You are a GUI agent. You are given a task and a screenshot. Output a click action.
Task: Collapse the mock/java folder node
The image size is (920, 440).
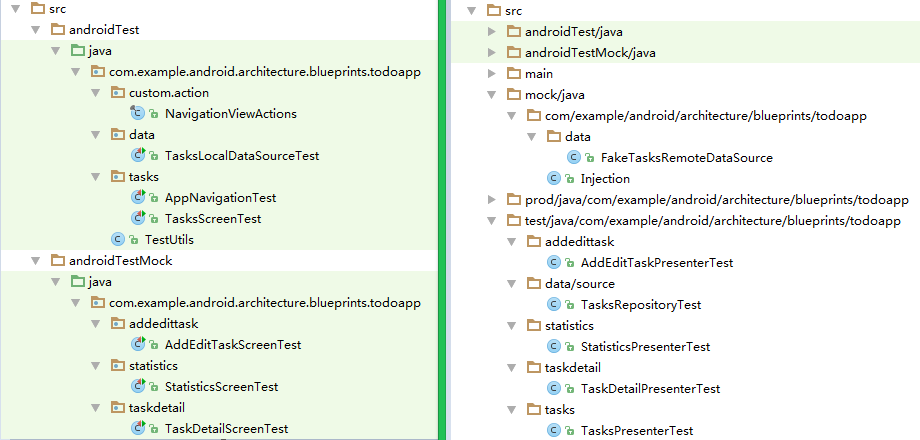click(x=490, y=94)
